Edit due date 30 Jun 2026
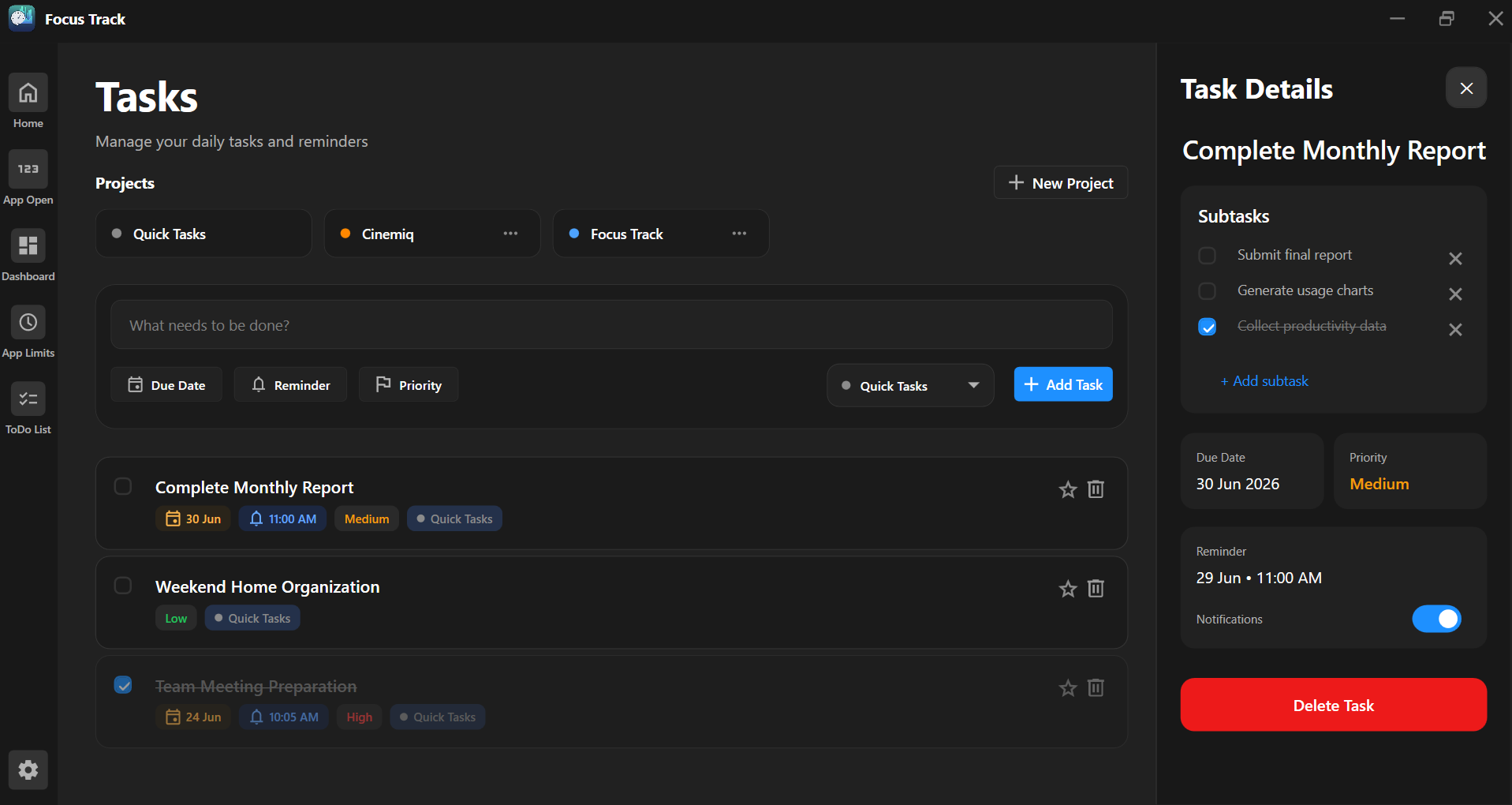The height and width of the screenshot is (805, 1512). click(1252, 471)
